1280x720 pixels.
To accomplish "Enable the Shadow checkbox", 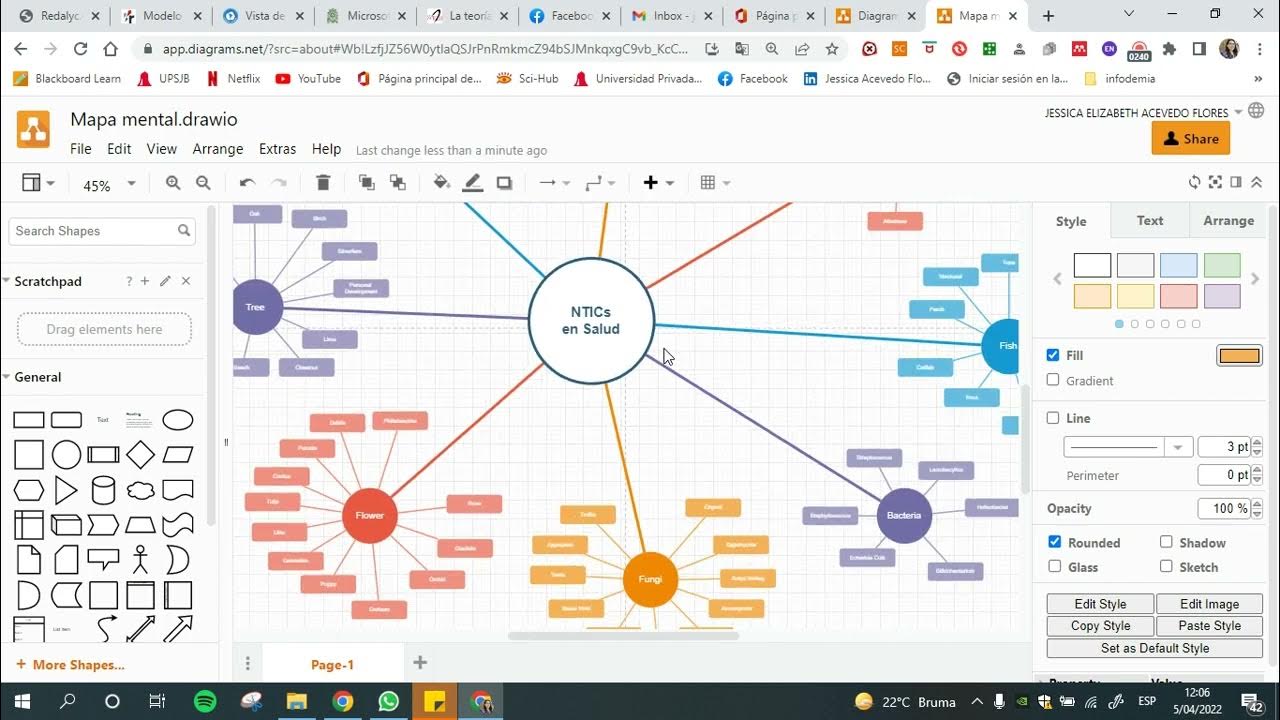I will 1166,542.
